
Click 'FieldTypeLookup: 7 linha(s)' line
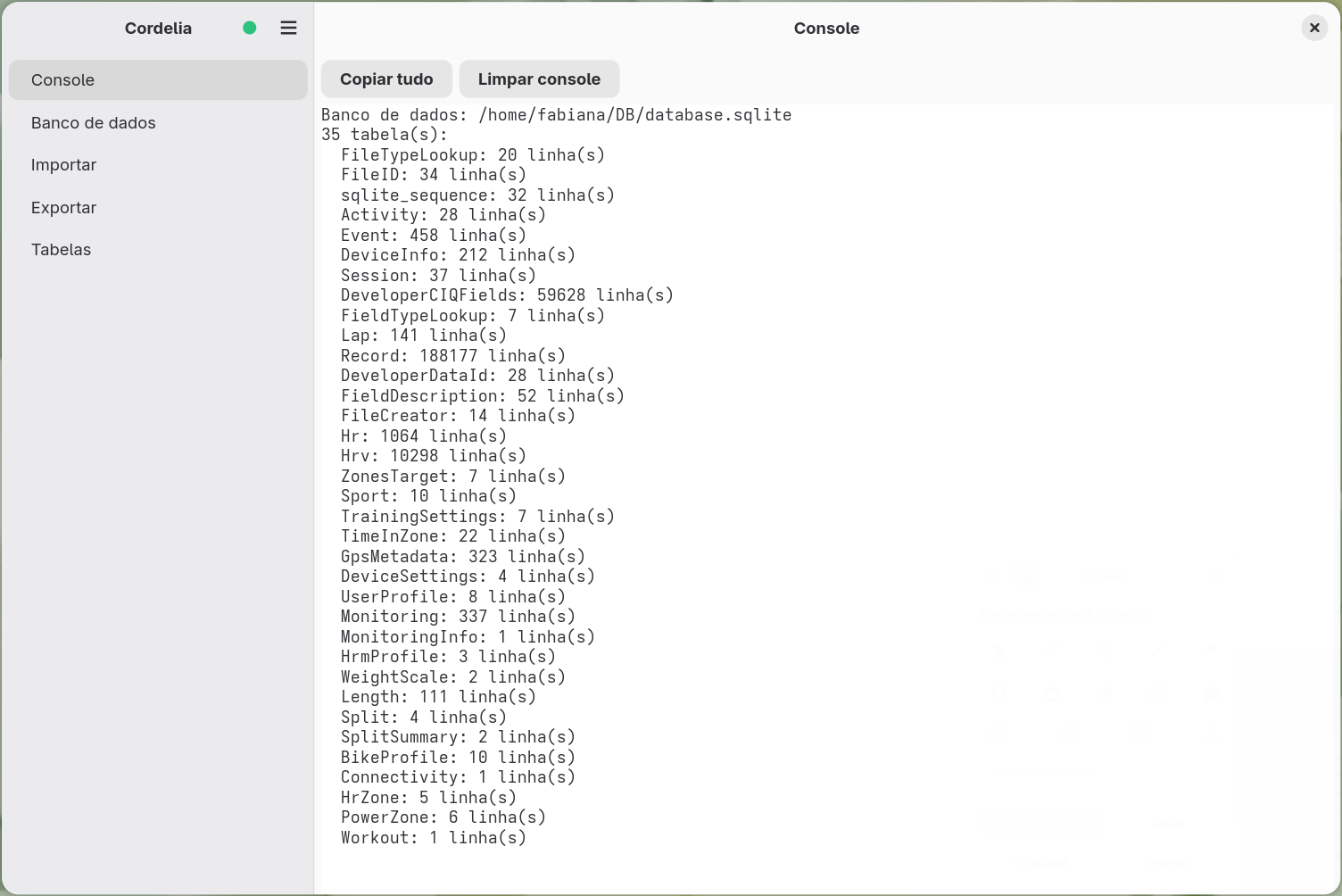click(x=473, y=316)
